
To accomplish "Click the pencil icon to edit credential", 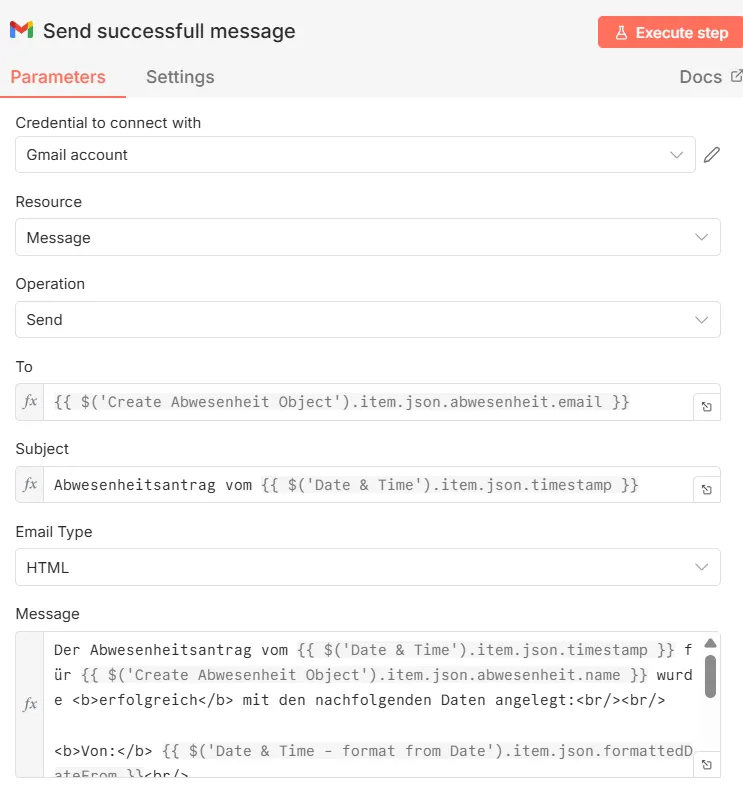I will pyautogui.click(x=712, y=155).
